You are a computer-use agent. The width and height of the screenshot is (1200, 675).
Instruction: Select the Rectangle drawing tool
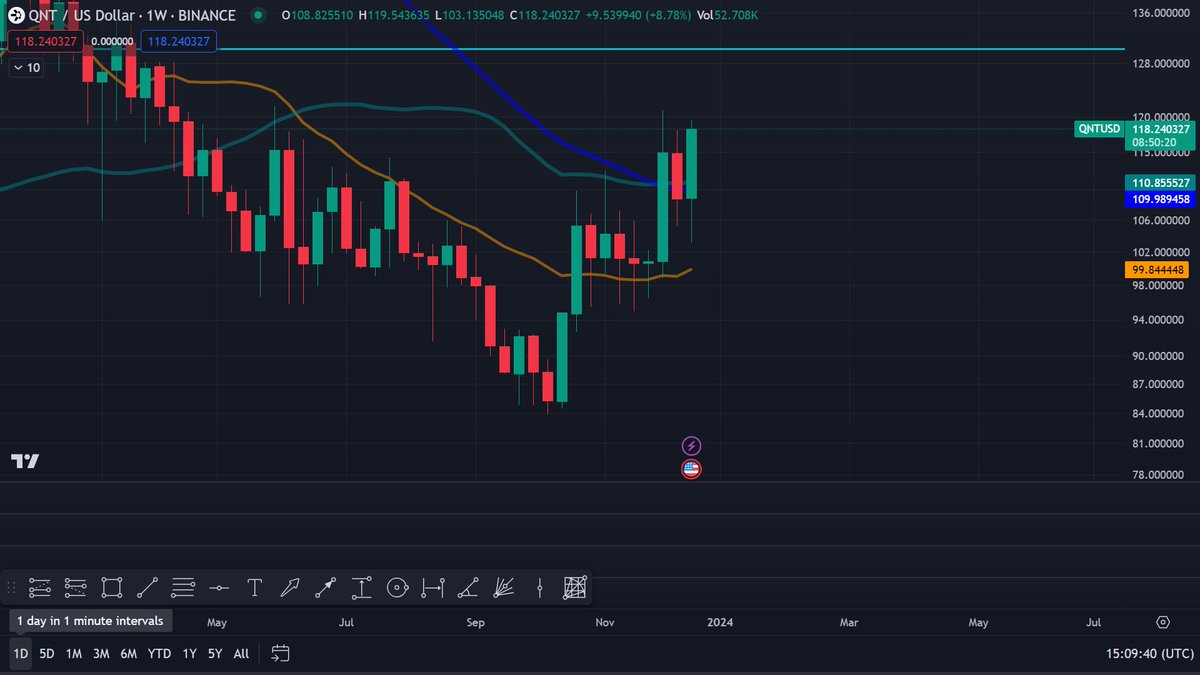pos(111,588)
